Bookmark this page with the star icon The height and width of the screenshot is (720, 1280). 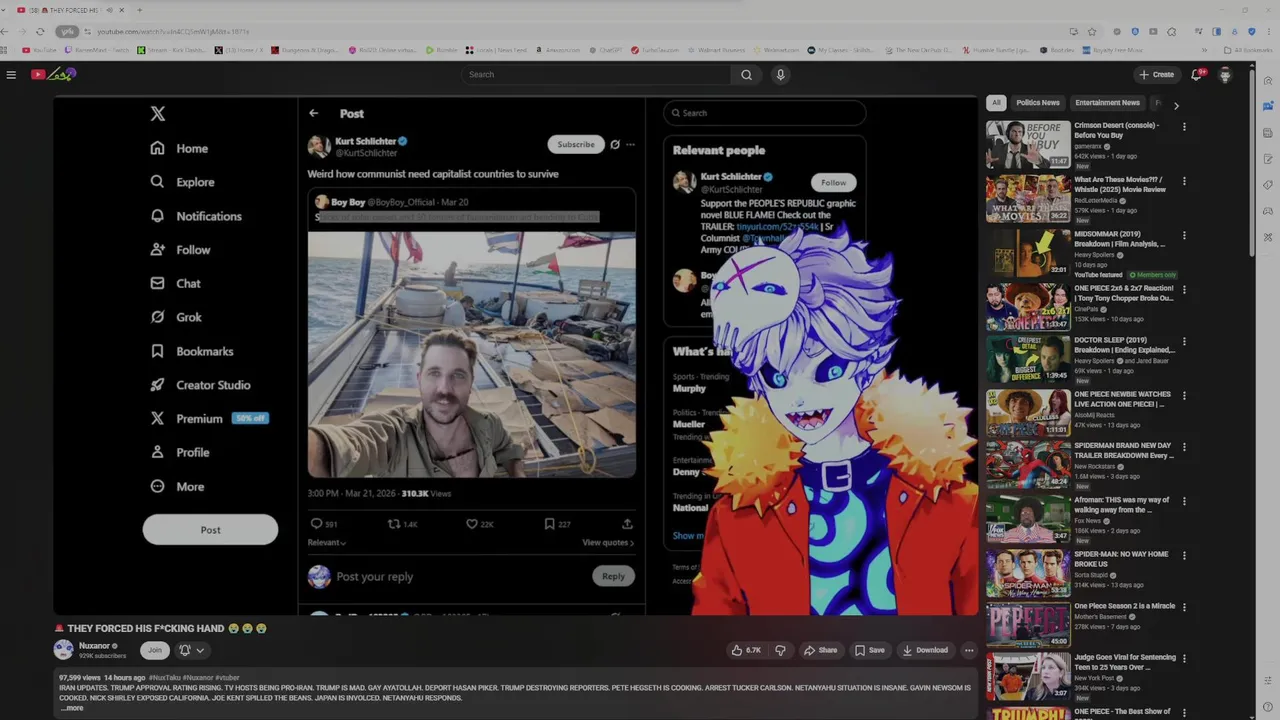point(1092,31)
